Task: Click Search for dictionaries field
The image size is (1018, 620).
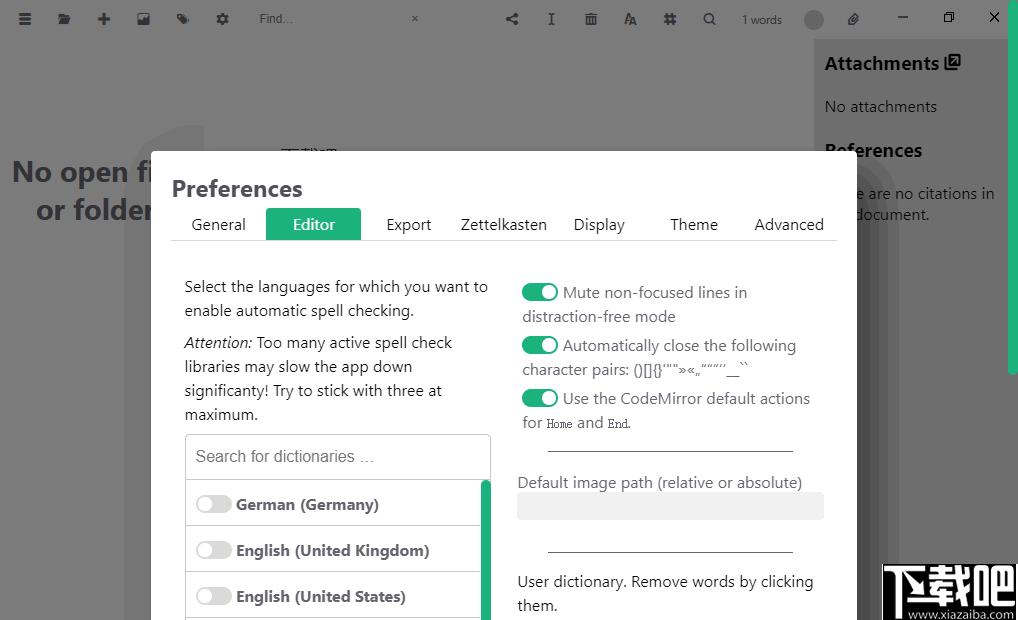Action: pos(338,457)
